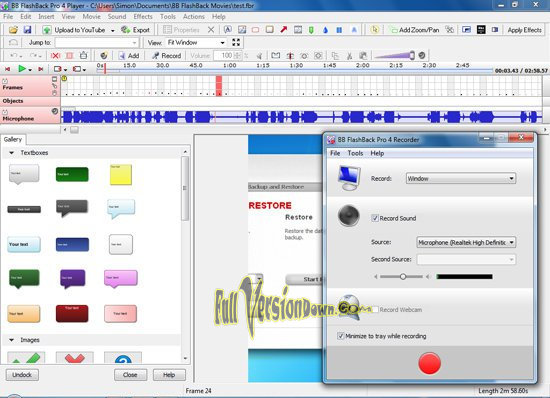Select the orange textbox thumbnail

(x=24, y=313)
